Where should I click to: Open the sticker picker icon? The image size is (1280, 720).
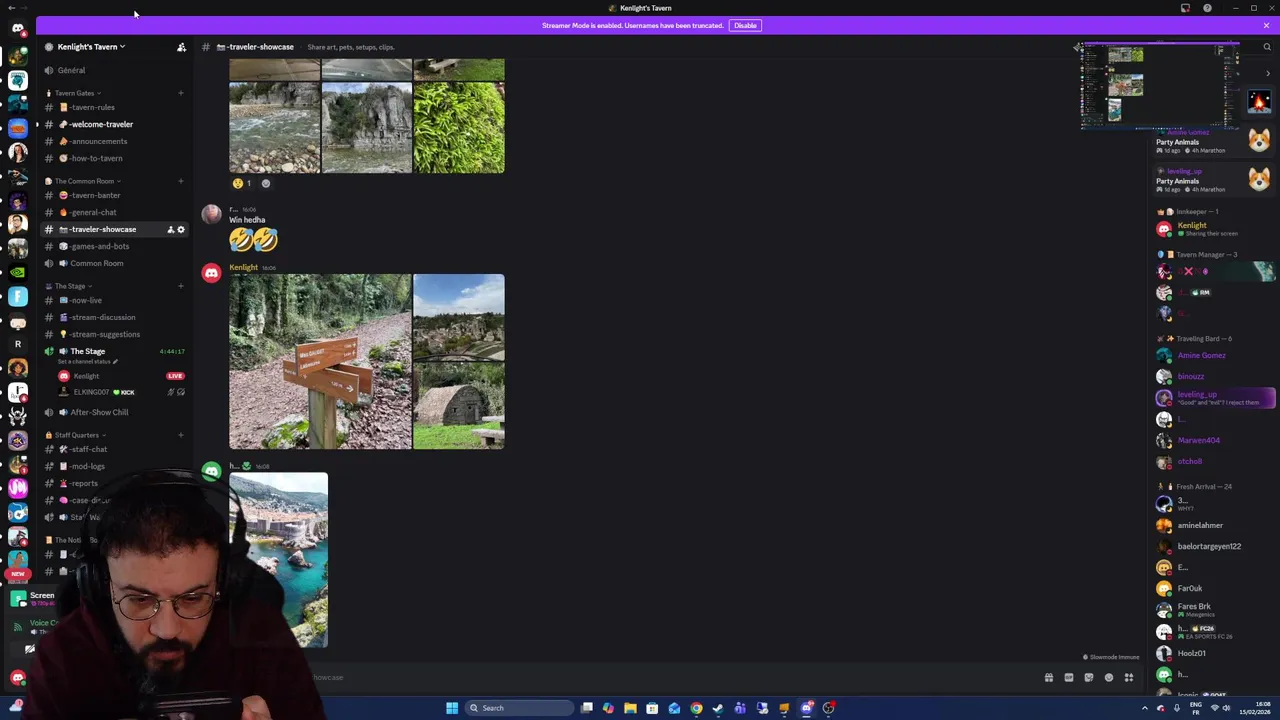[1089, 678]
